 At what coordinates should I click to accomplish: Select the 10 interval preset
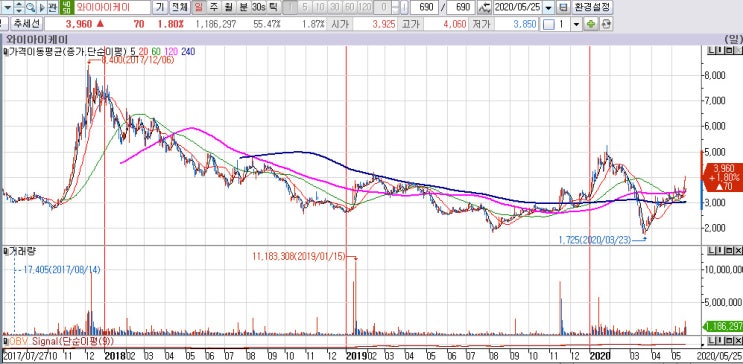[x=320, y=7]
